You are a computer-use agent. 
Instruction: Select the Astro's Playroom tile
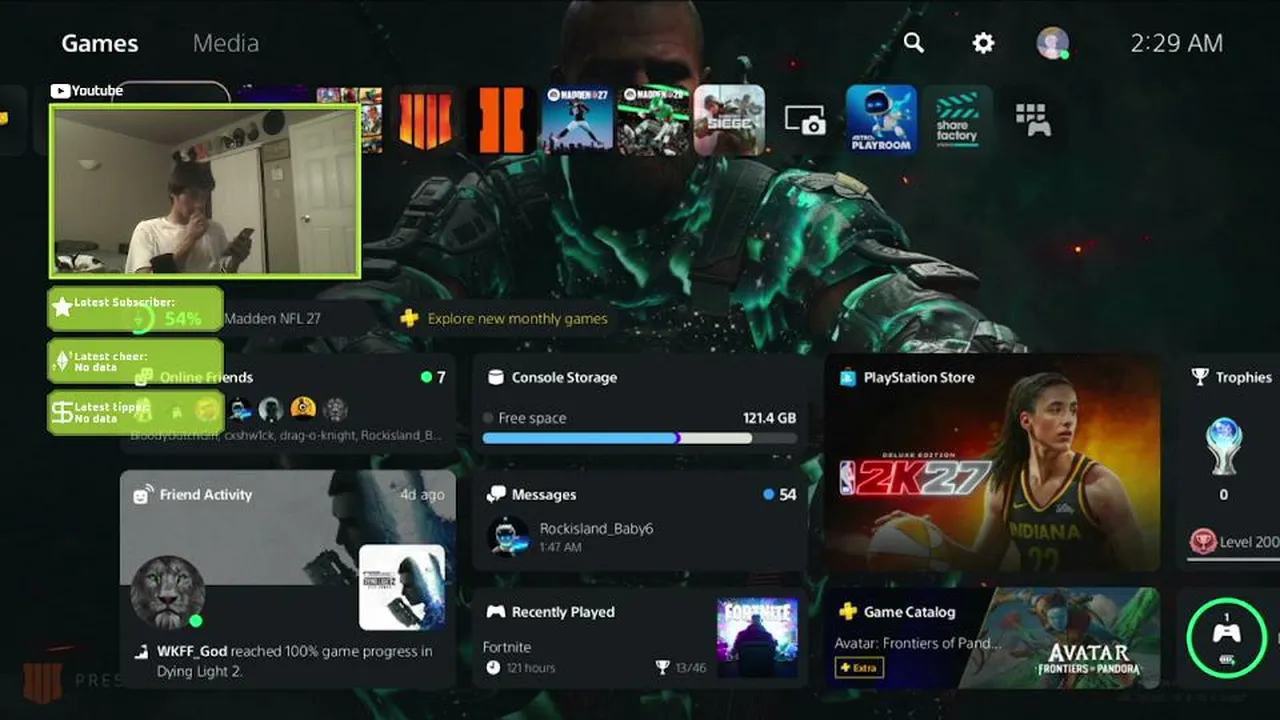[881, 121]
